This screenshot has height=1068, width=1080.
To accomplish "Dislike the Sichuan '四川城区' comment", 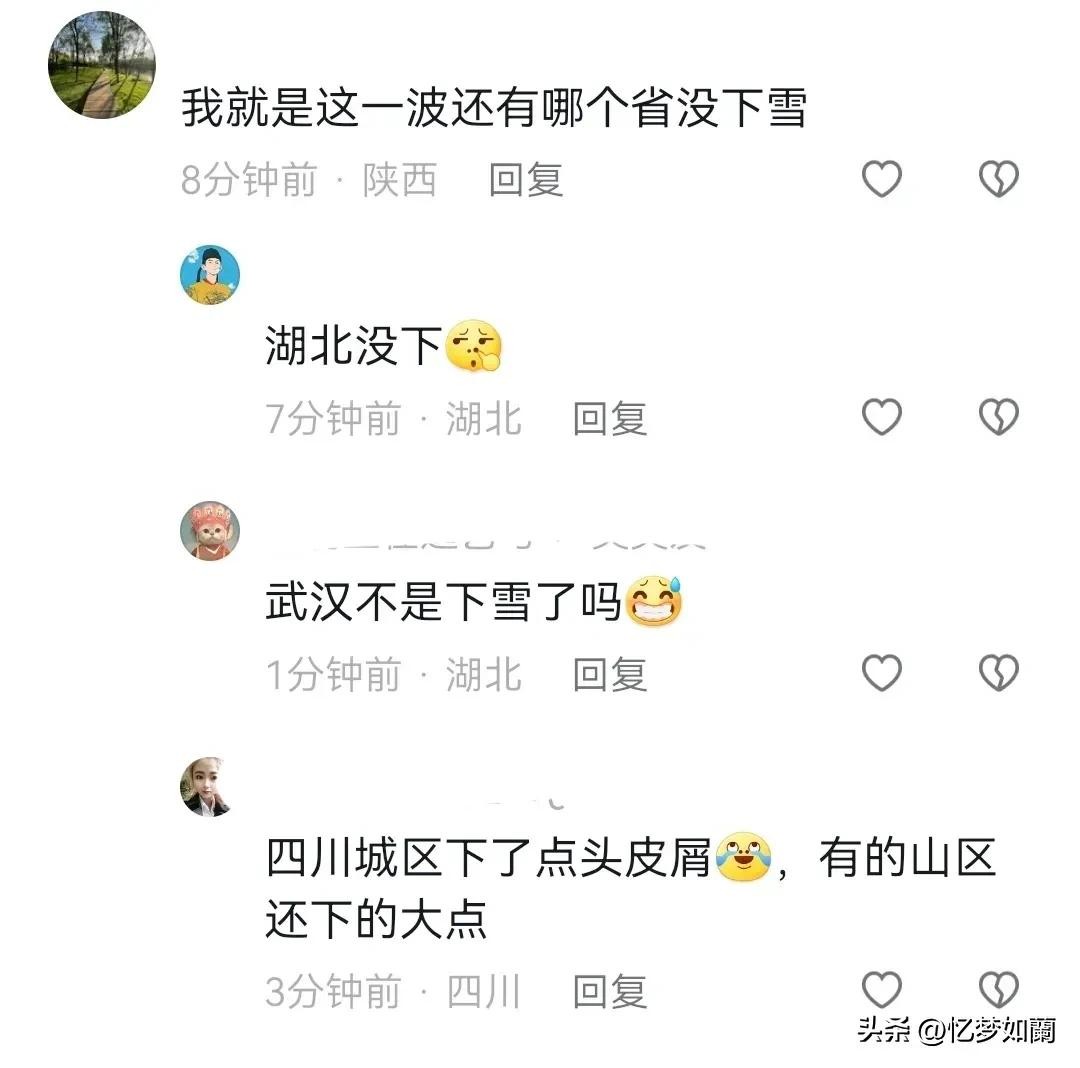I will tap(999, 990).
